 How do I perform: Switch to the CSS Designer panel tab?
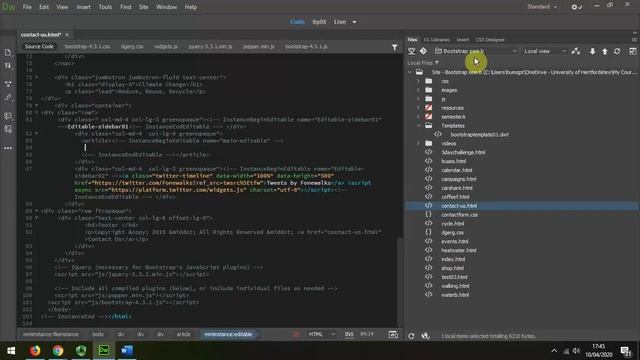click(489, 40)
